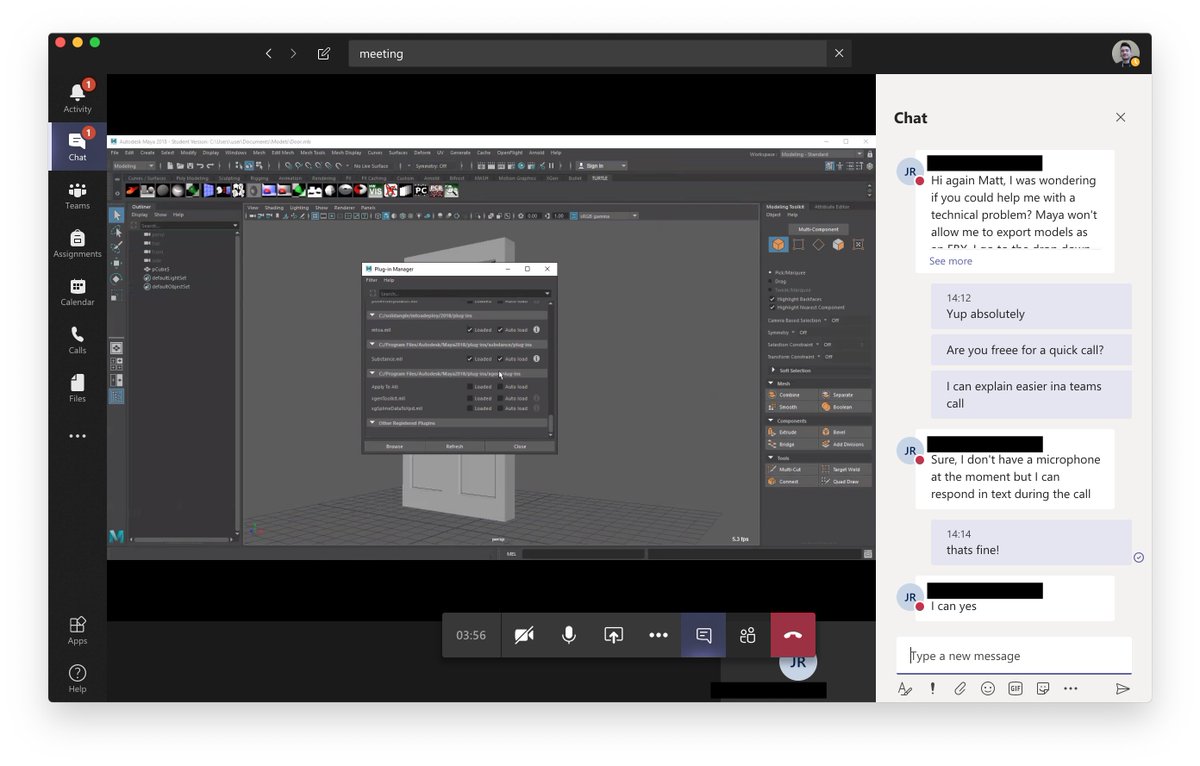
Task: Open the share screen tray
Action: pyautogui.click(x=613, y=635)
